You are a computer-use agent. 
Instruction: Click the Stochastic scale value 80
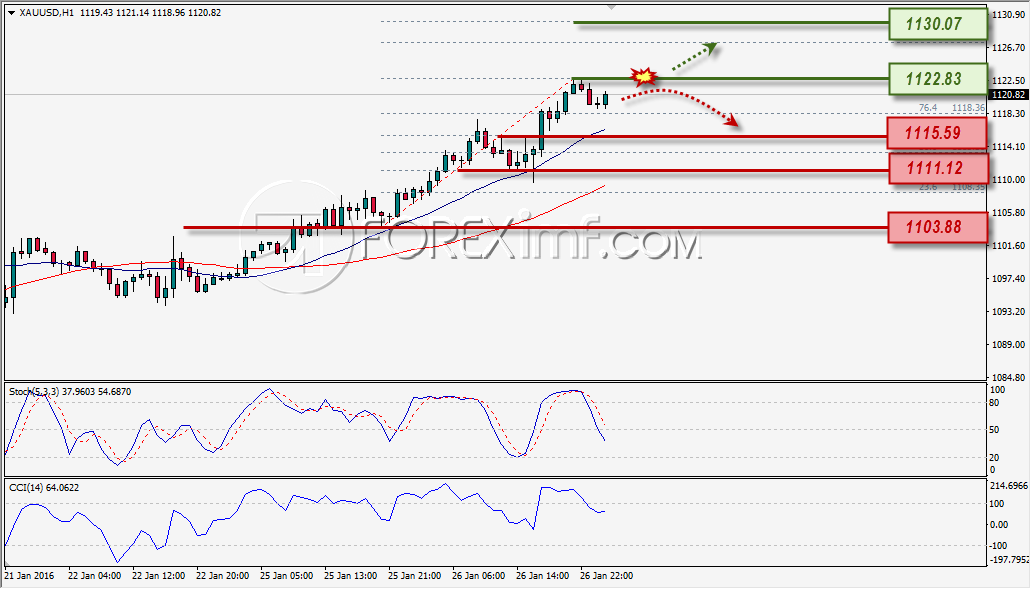pos(994,403)
